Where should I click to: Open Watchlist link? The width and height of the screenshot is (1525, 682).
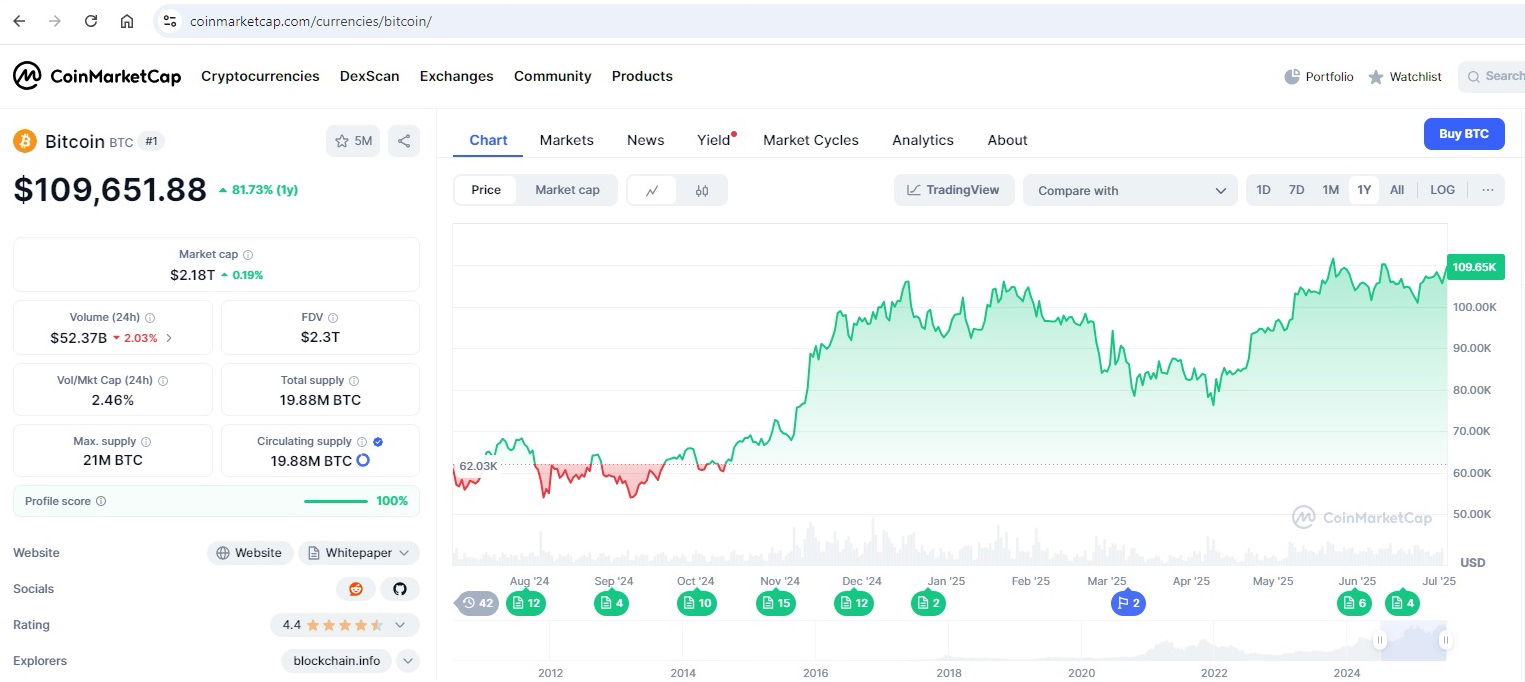(x=1405, y=77)
